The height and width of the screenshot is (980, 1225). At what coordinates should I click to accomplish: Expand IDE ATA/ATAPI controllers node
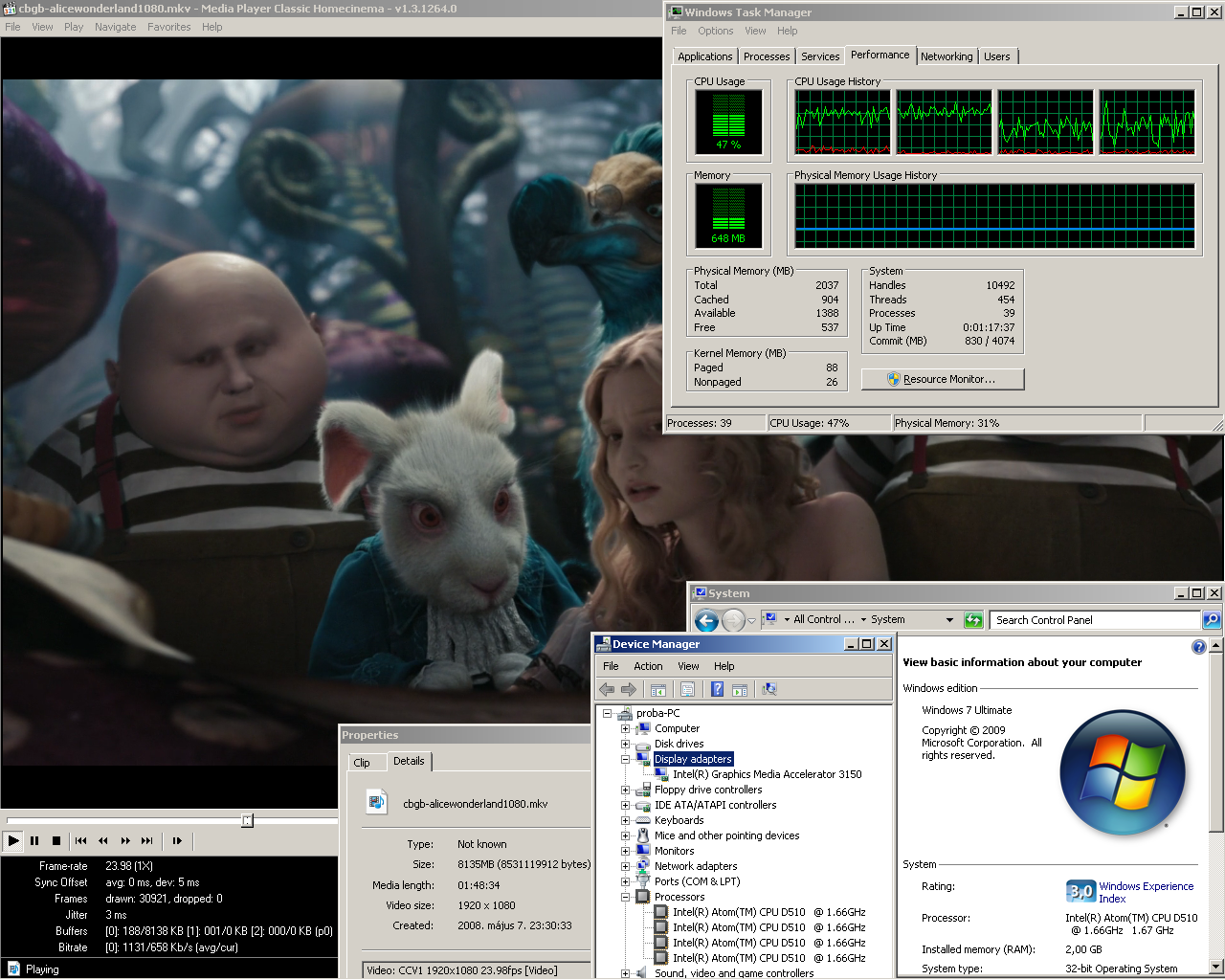pos(625,805)
